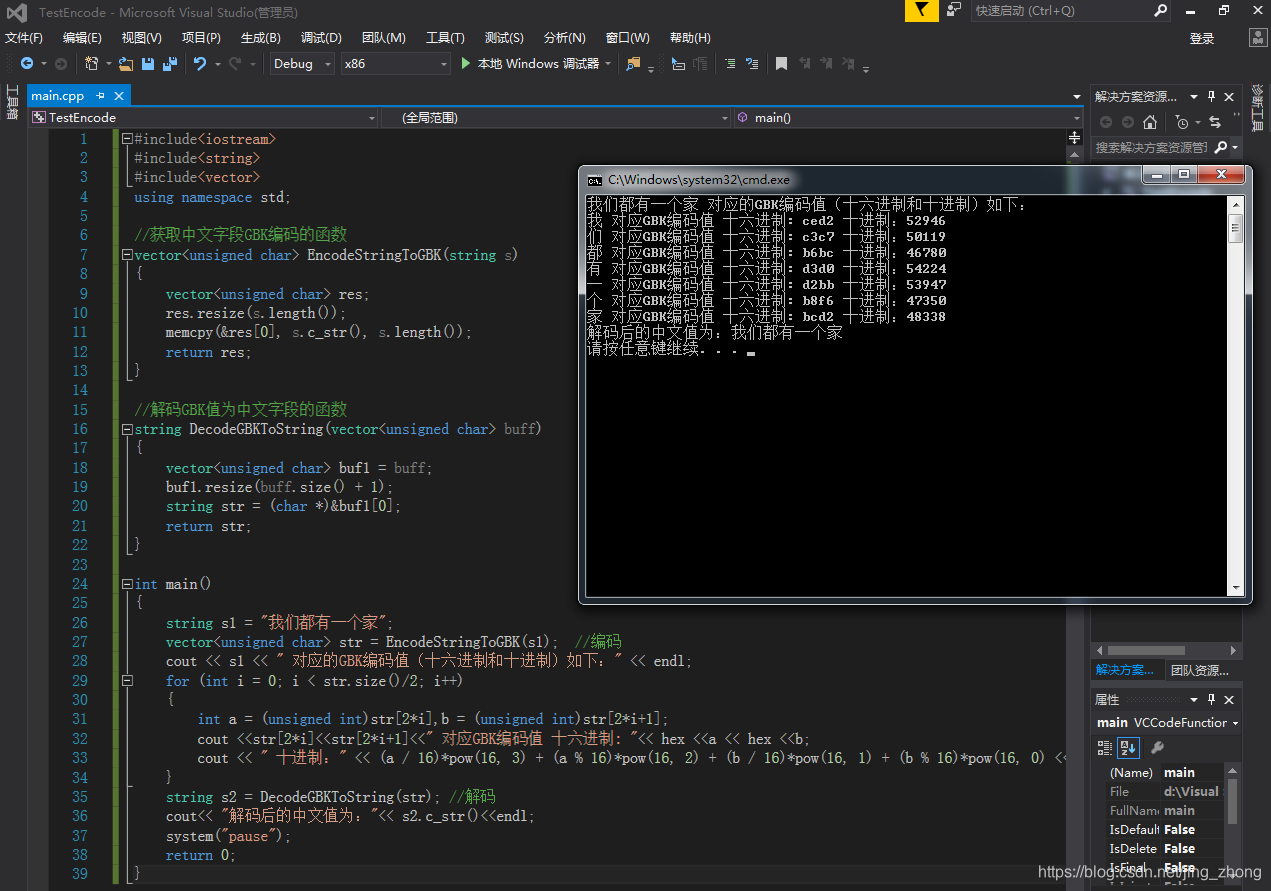The height and width of the screenshot is (891, 1271).
Task: Click the search magnifier in Solution Explorer
Action: pos(1222,147)
